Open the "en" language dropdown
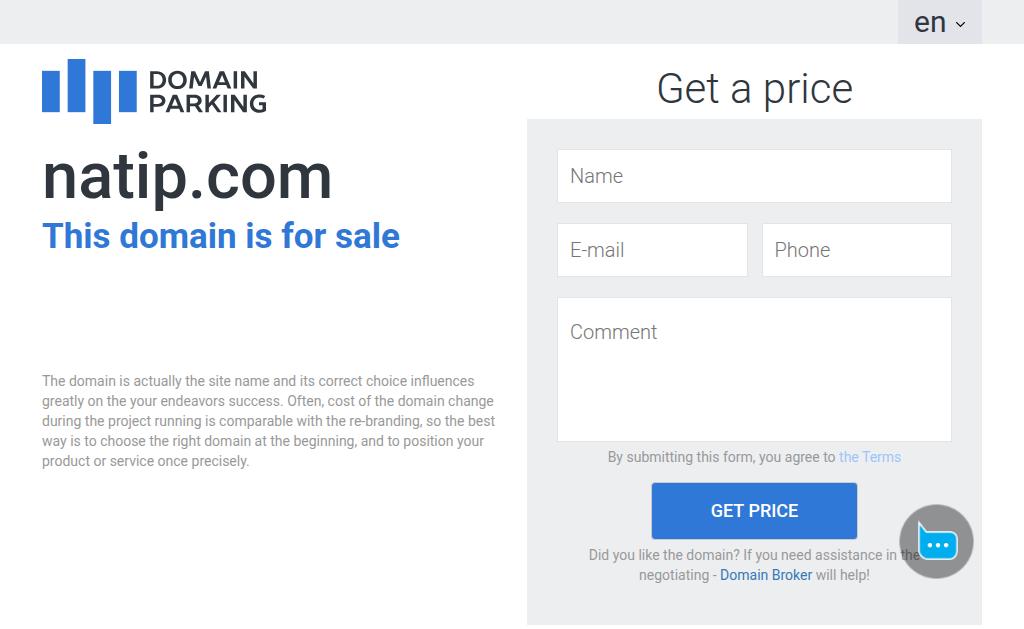The width and height of the screenshot is (1024, 629). tap(939, 22)
